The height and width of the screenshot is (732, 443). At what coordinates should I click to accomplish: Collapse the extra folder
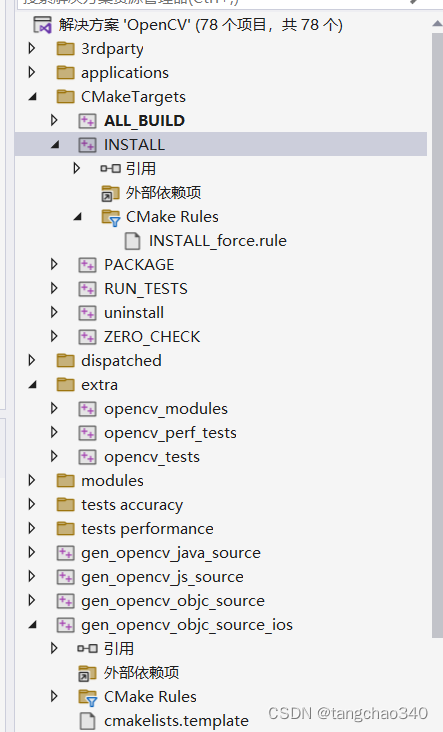[x=32, y=385]
